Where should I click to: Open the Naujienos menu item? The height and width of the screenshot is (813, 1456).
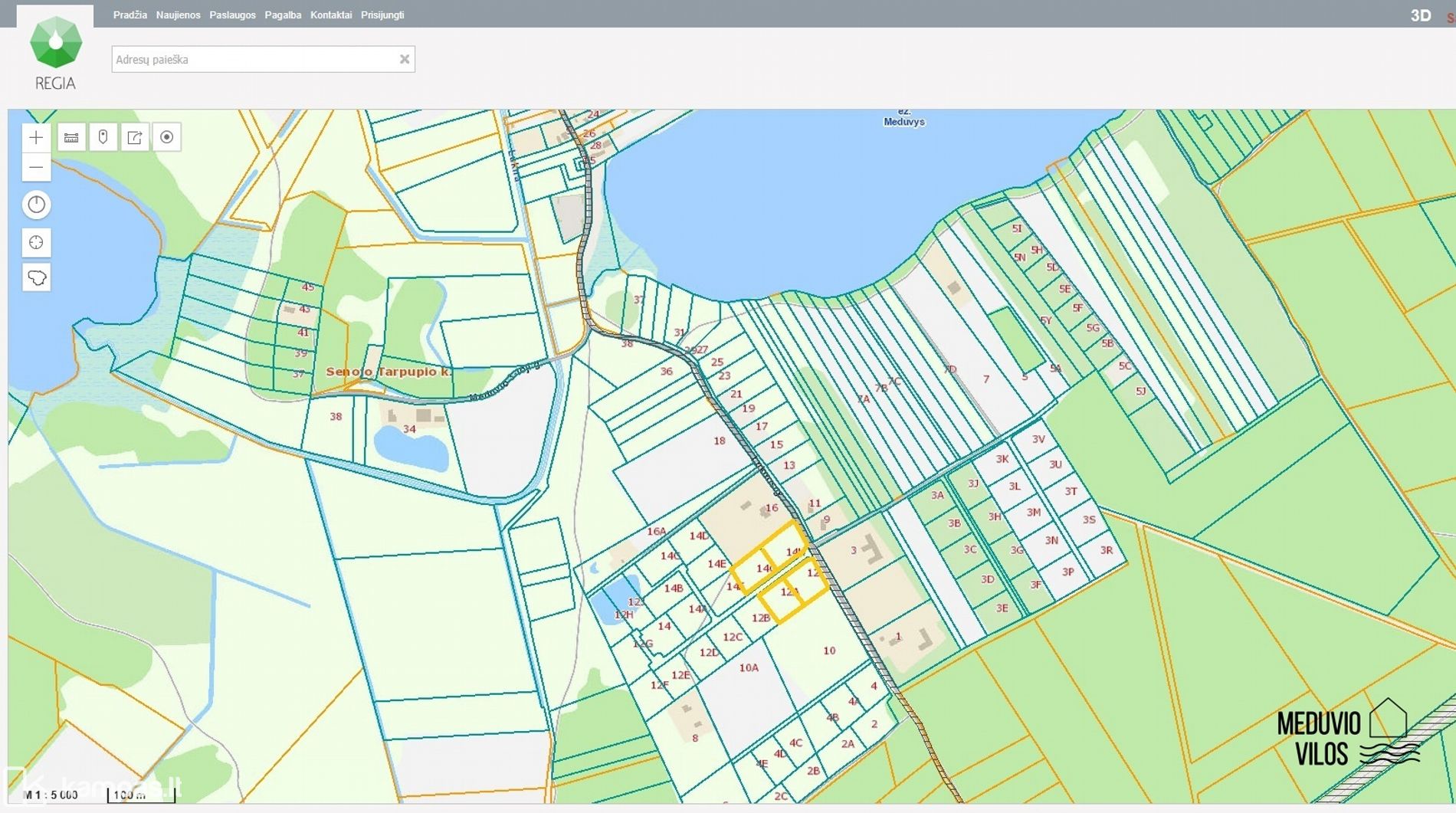[x=178, y=15]
